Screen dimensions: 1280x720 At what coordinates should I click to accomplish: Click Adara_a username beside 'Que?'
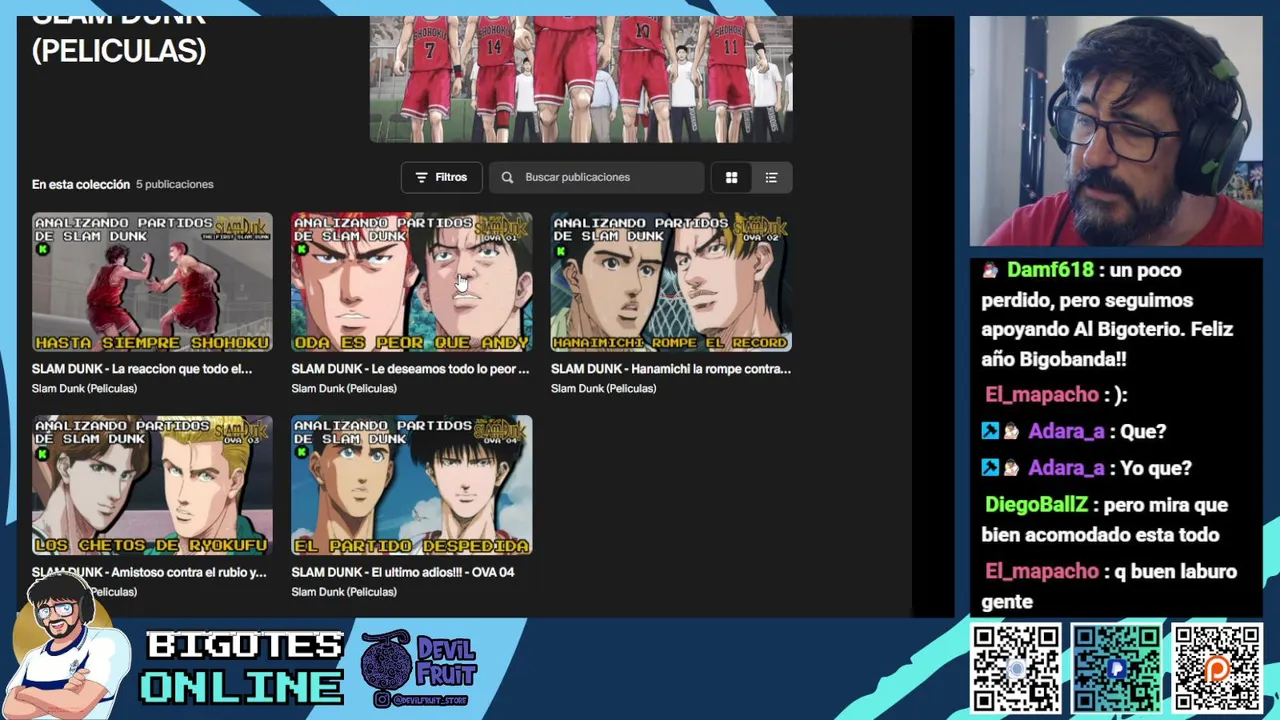[x=1066, y=432]
